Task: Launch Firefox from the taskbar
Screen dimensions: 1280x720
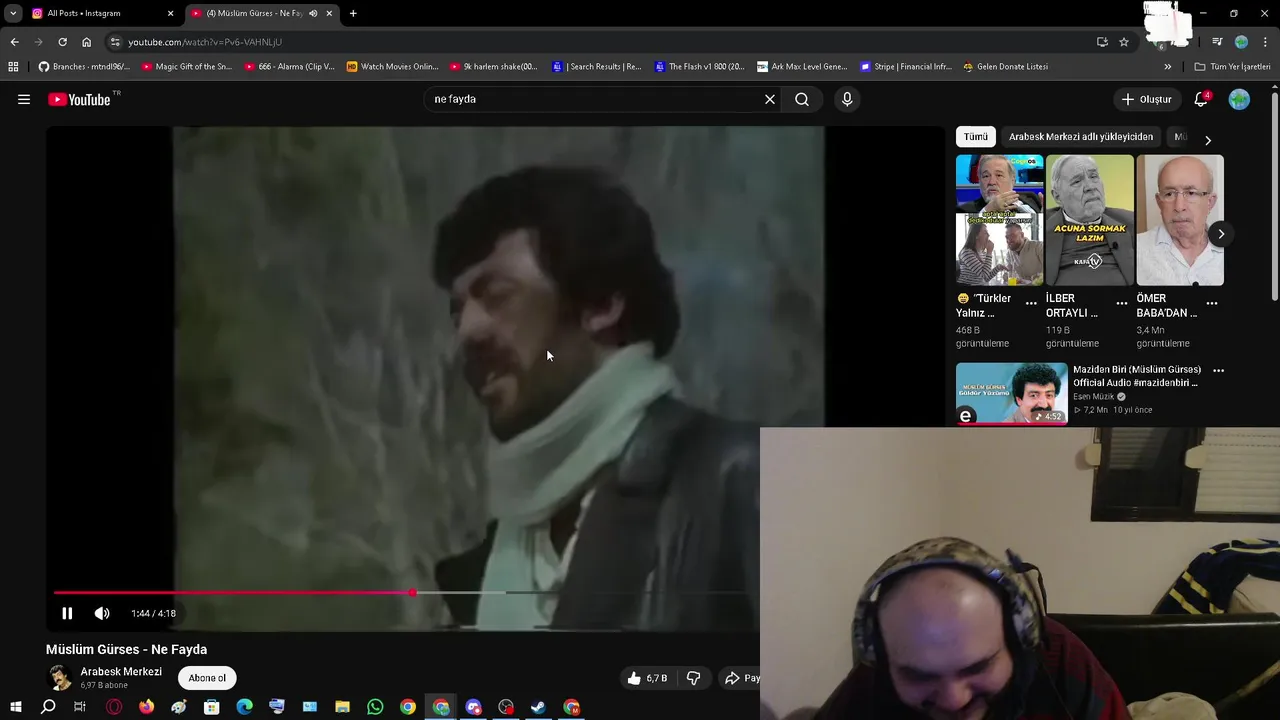Action: [x=147, y=707]
